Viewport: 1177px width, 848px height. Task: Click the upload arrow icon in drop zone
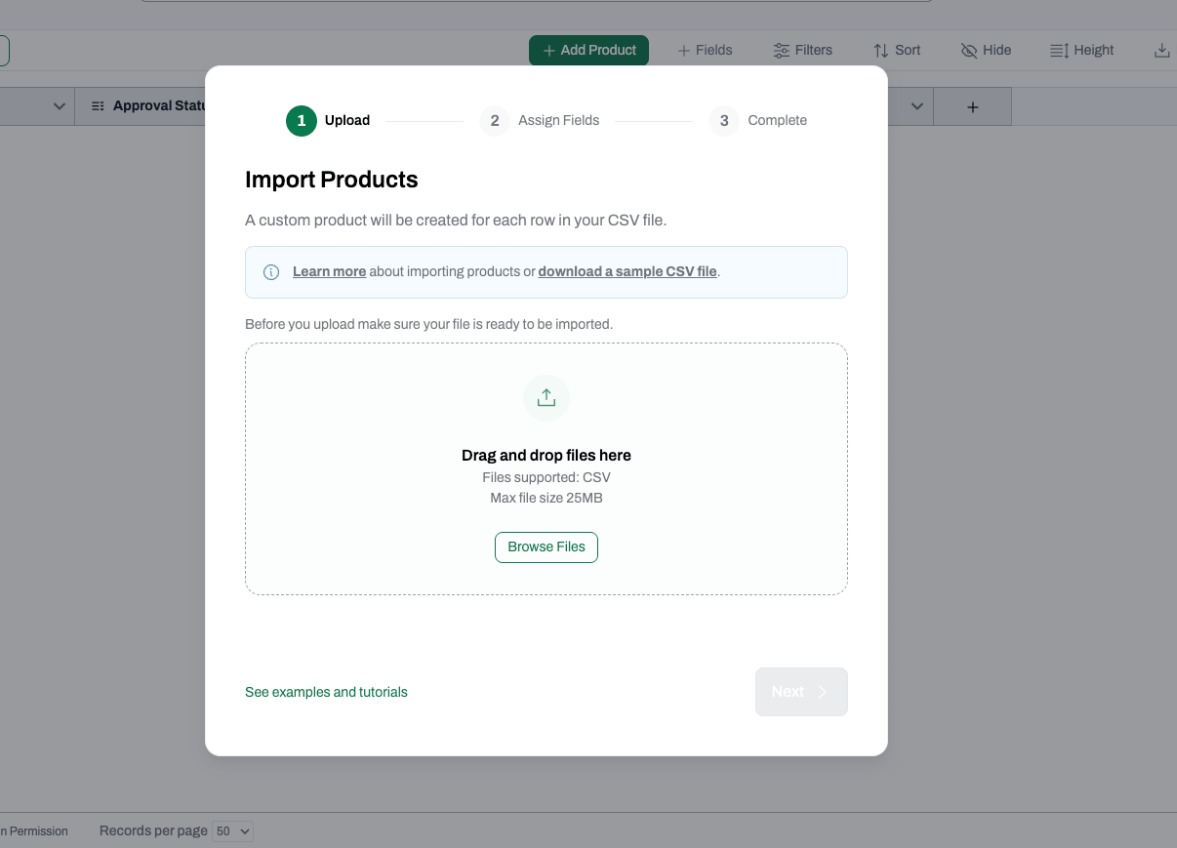(x=546, y=398)
